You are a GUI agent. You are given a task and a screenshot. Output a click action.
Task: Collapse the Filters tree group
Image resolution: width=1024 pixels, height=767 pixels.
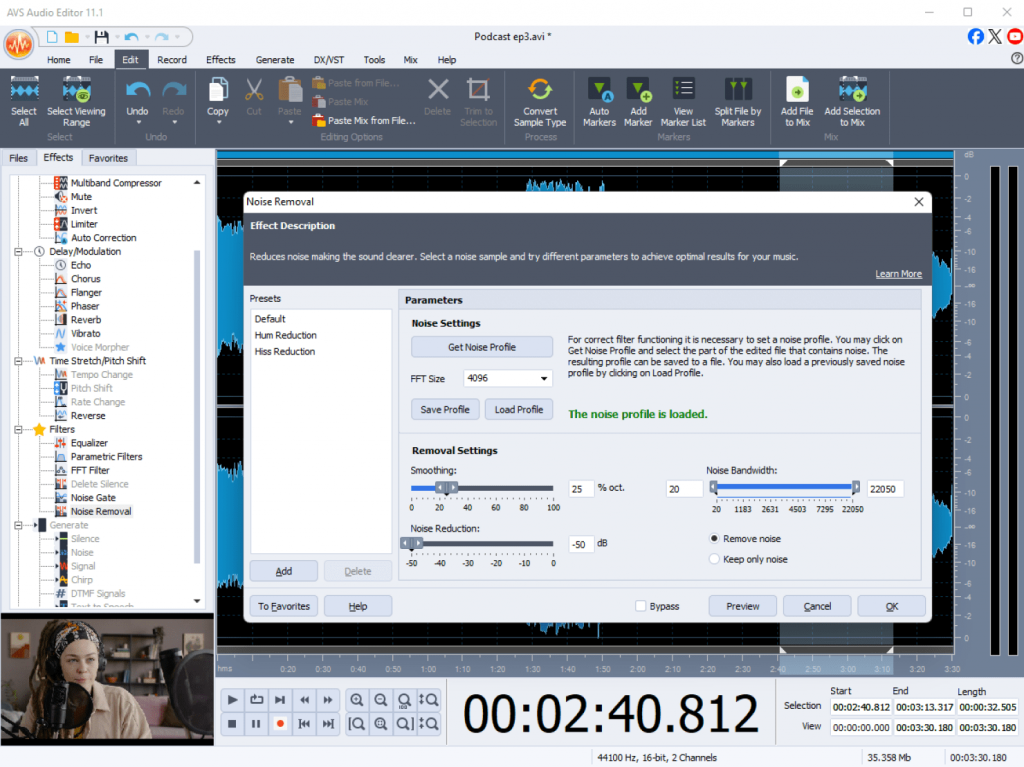click(18, 429)
